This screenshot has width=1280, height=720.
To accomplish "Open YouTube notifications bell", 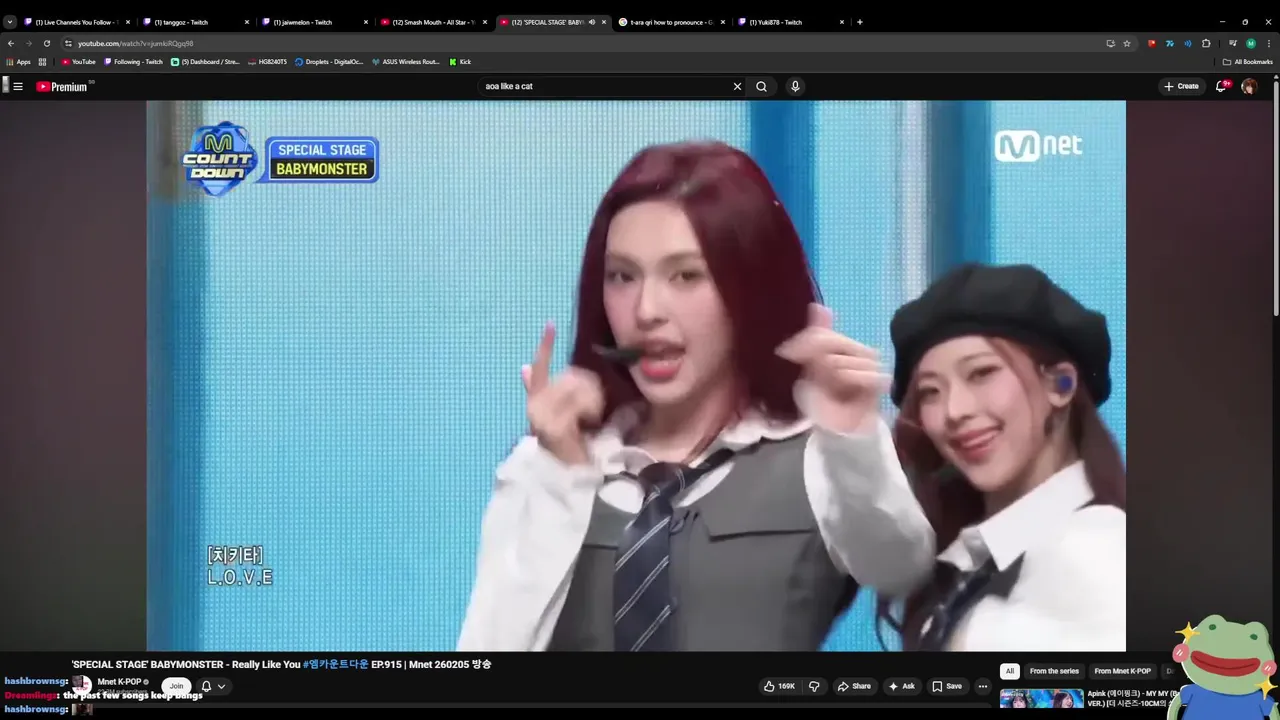I will point(1221,86).
